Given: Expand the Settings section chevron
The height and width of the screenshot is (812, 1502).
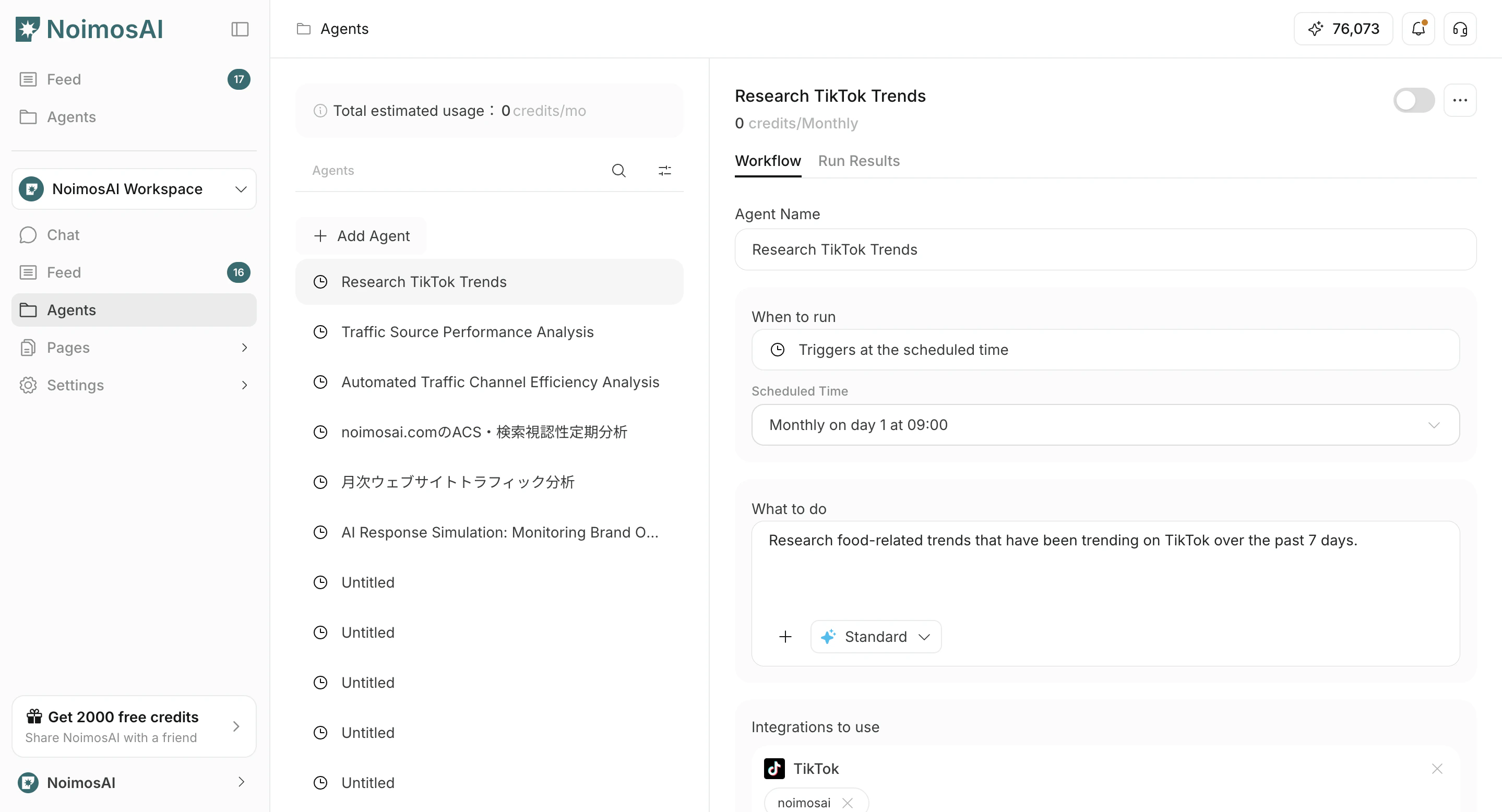Looking at the screenshot, I should tap(244, 385).
